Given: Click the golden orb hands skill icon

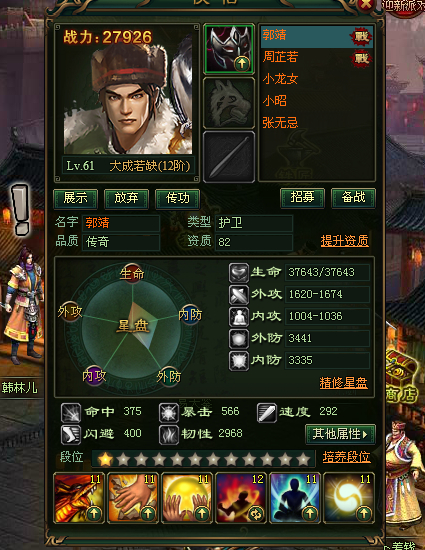Looking at the screenshot, I should [x=187, y=498].
